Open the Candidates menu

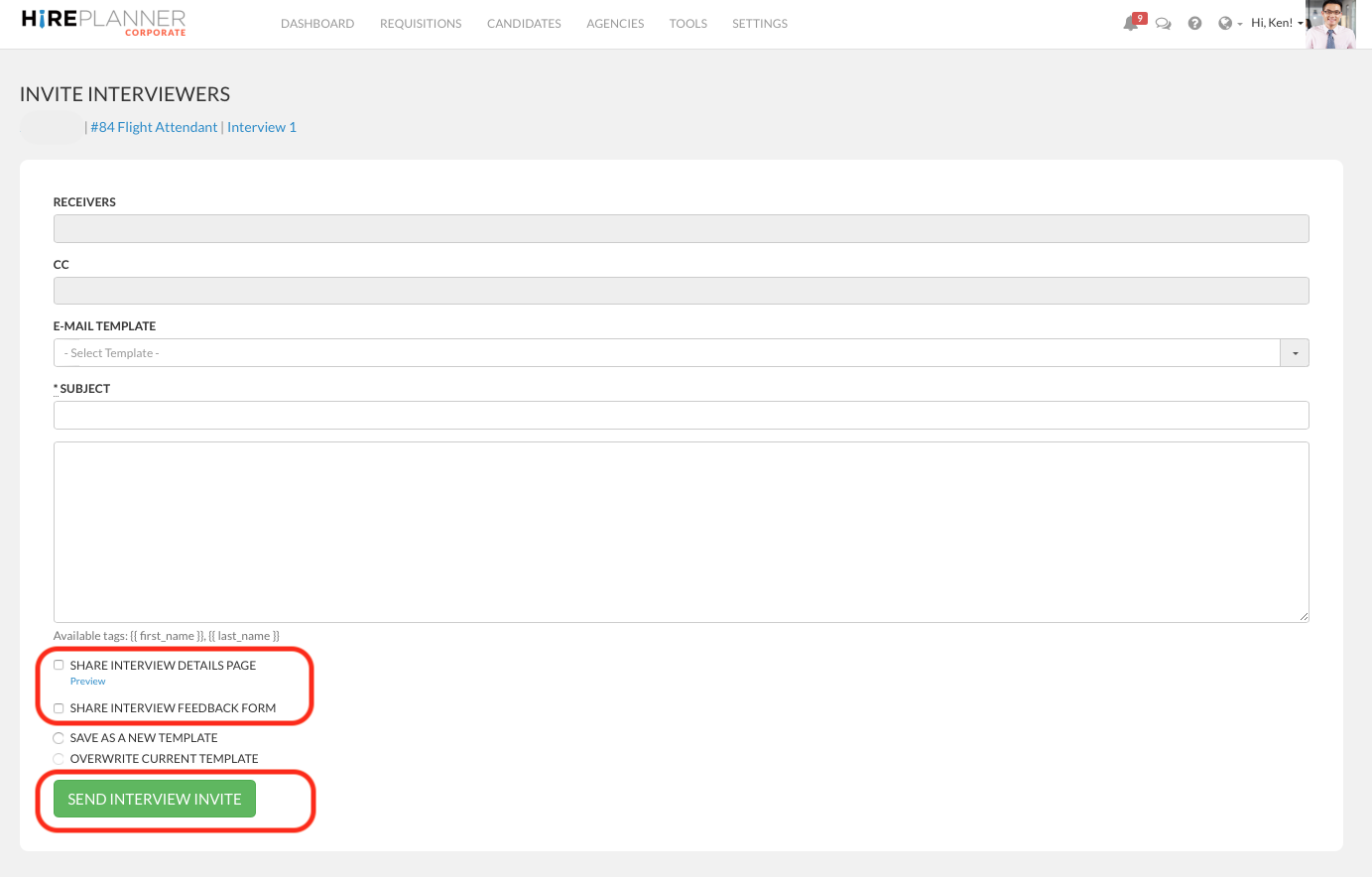[524, 24]
